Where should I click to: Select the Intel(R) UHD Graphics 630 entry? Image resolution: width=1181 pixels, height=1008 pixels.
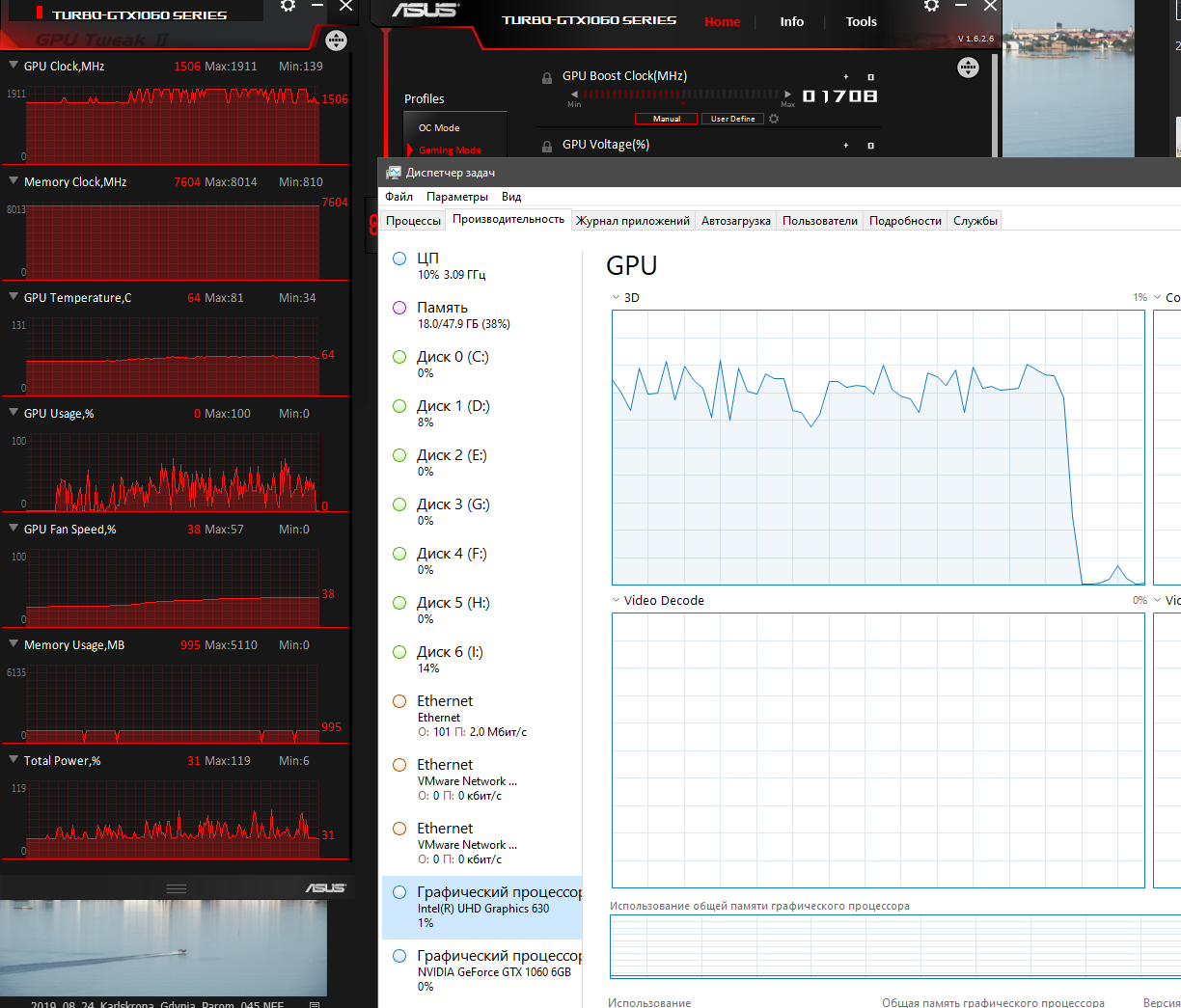[x=482, y=908]
